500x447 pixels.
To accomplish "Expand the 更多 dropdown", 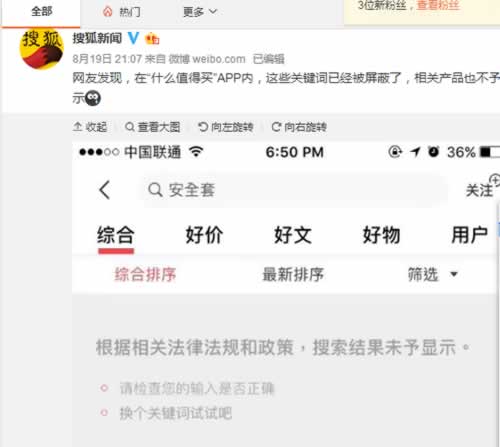I will click(200, 12).
